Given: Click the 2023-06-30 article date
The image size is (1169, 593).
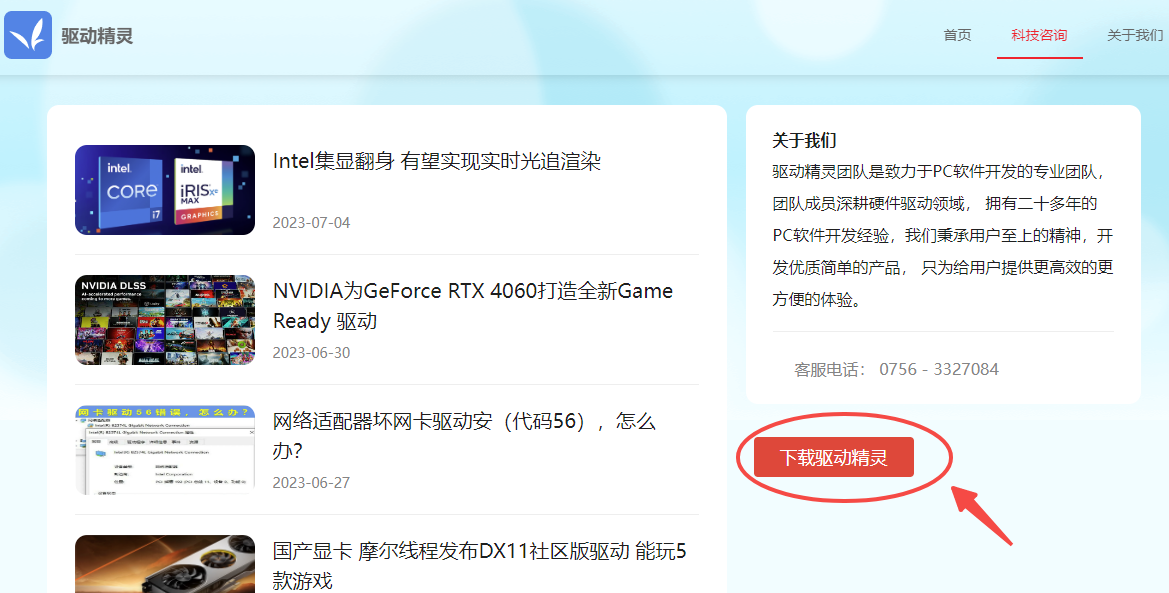Looking at the screenshot, I should click(311, 352).
